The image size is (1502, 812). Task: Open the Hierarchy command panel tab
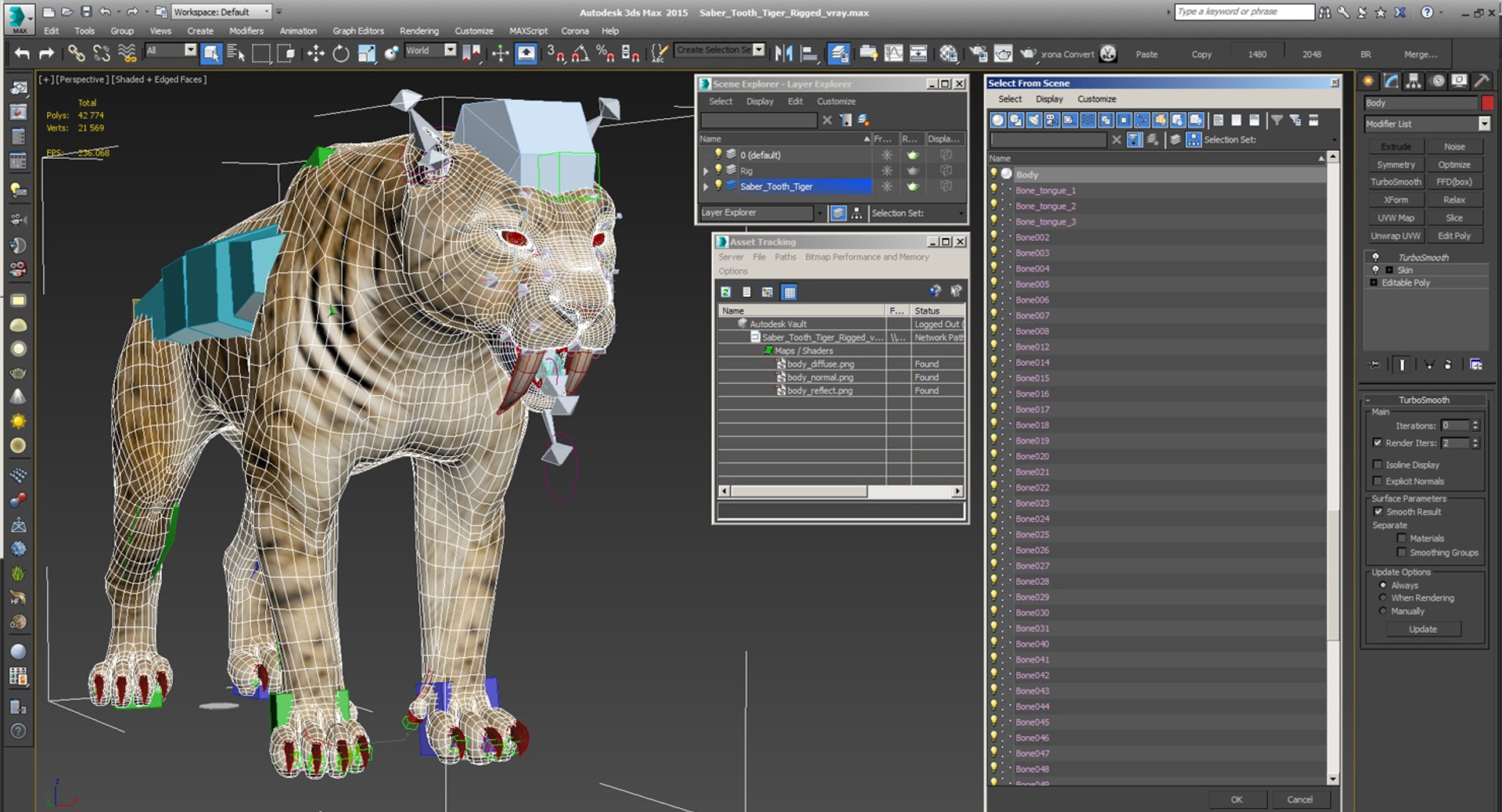1414,81
